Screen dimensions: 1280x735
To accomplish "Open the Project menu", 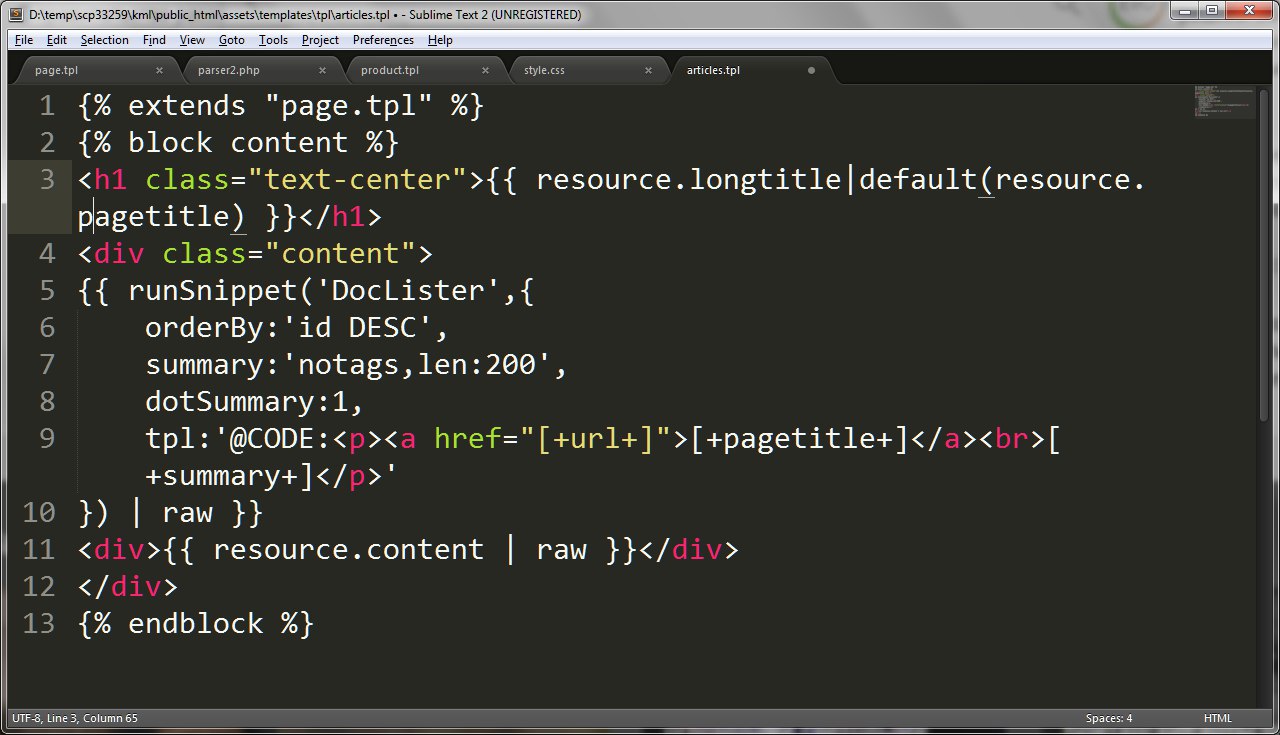I will coord(320,40).
